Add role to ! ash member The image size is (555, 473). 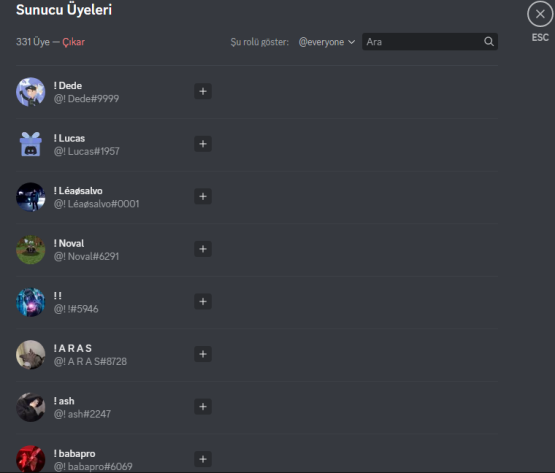click(x=203, y=406)
